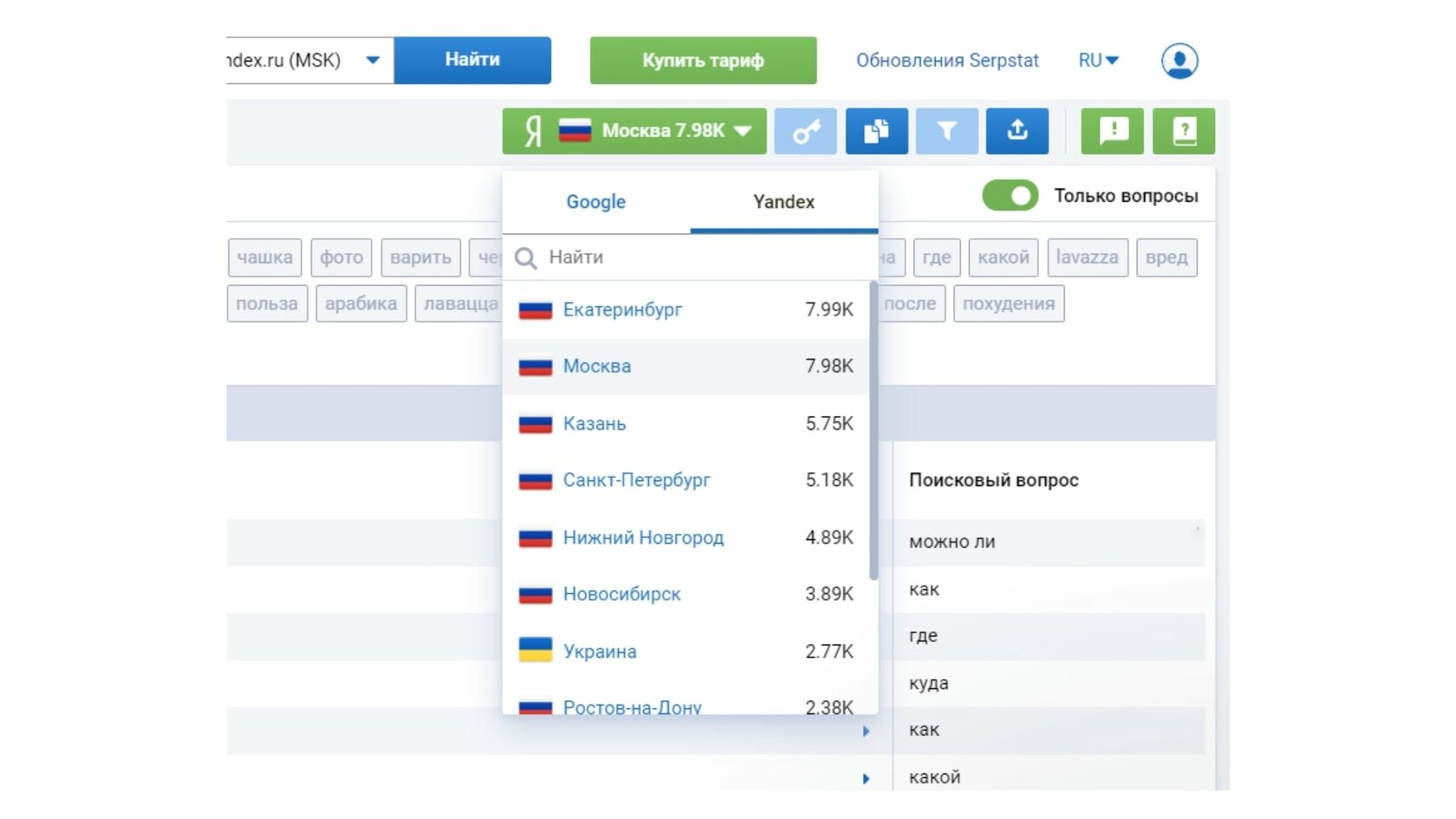Click the чашка keyword tag

tap(265, 257)
